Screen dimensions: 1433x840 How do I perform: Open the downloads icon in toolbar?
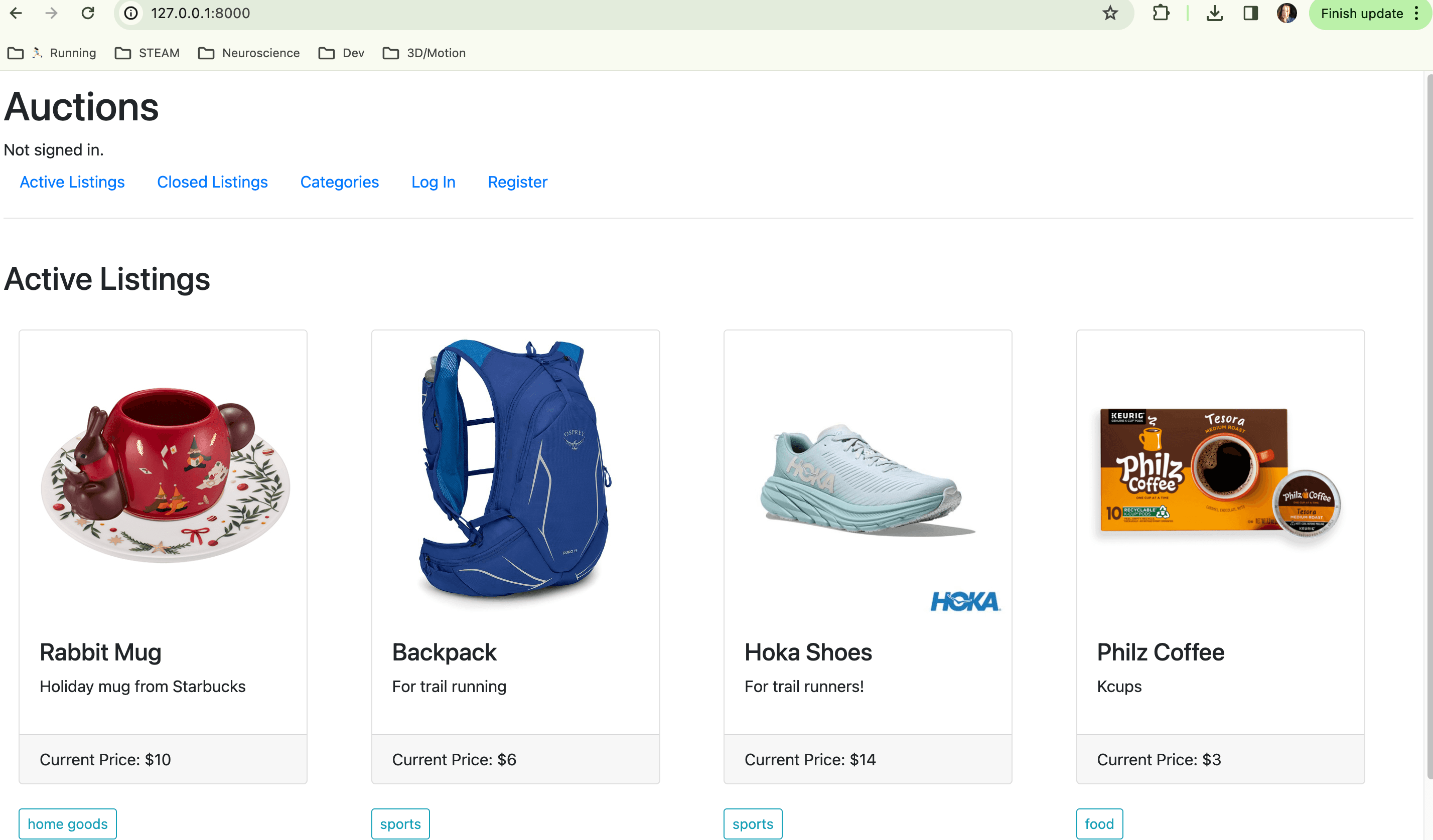(1214, 13)
